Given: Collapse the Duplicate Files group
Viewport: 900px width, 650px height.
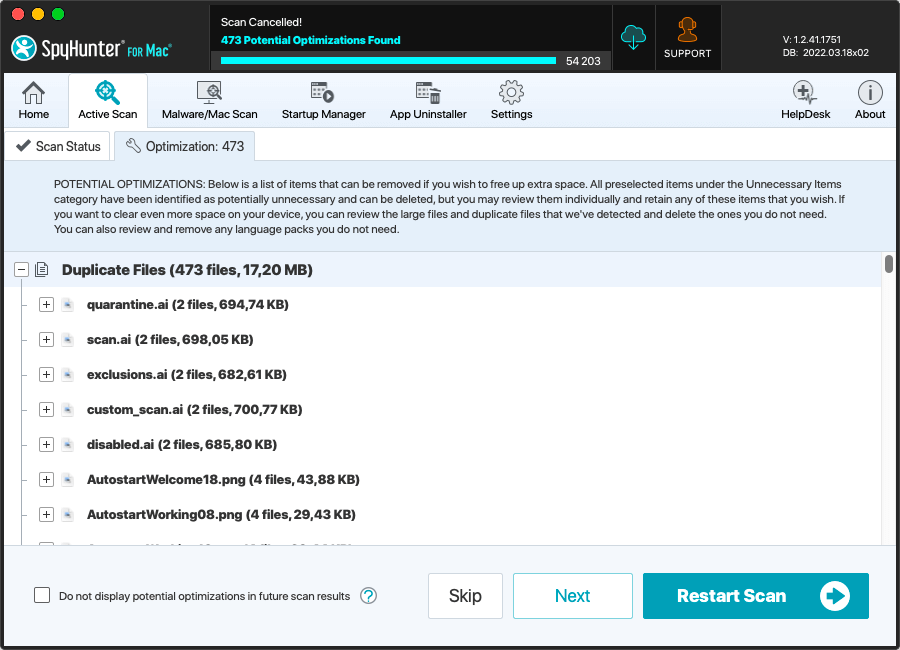Looking at the screenshot, I should 21,270.
